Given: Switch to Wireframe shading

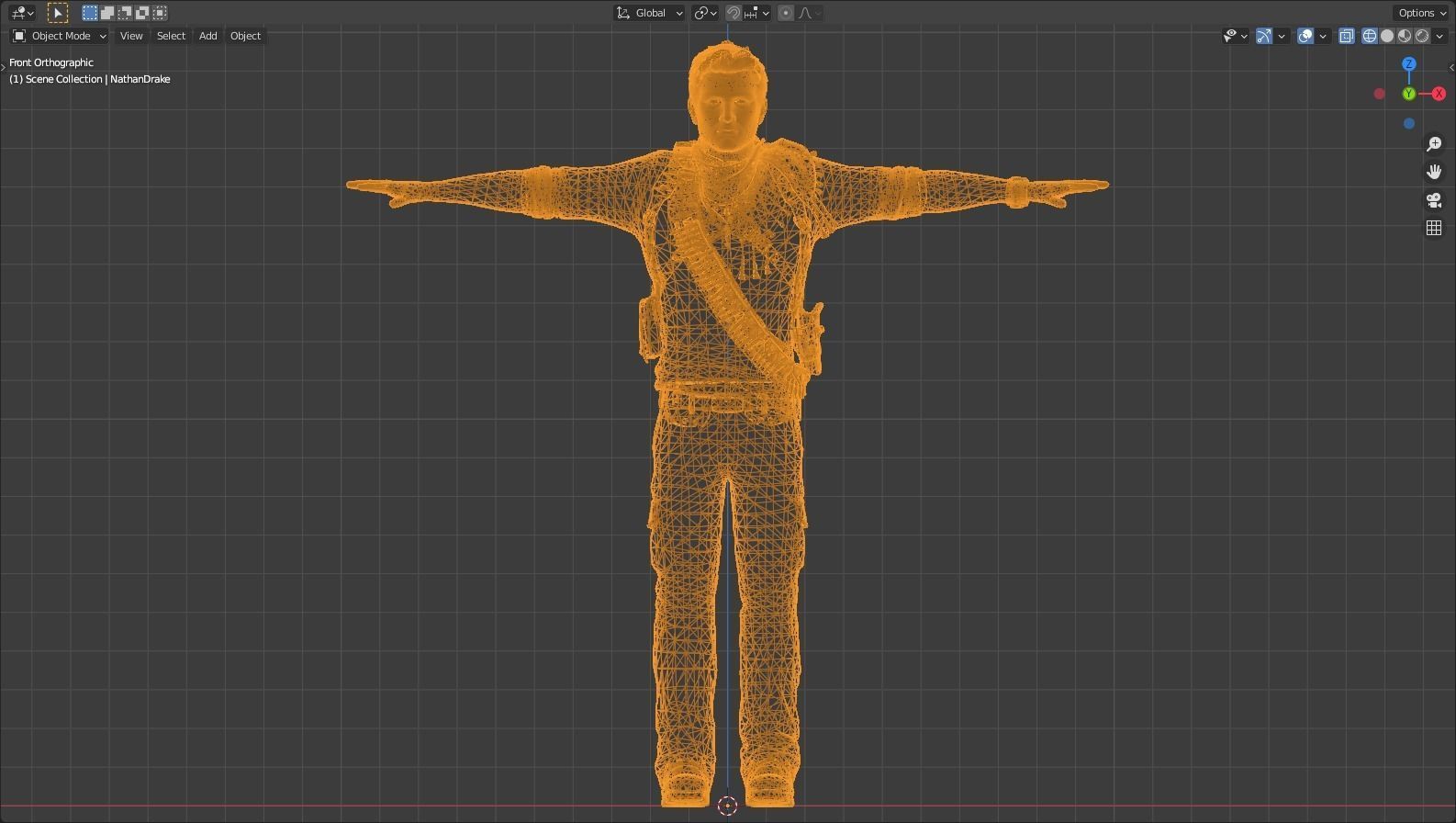Looking at the screenshot, I should [x=1370, y=36].
